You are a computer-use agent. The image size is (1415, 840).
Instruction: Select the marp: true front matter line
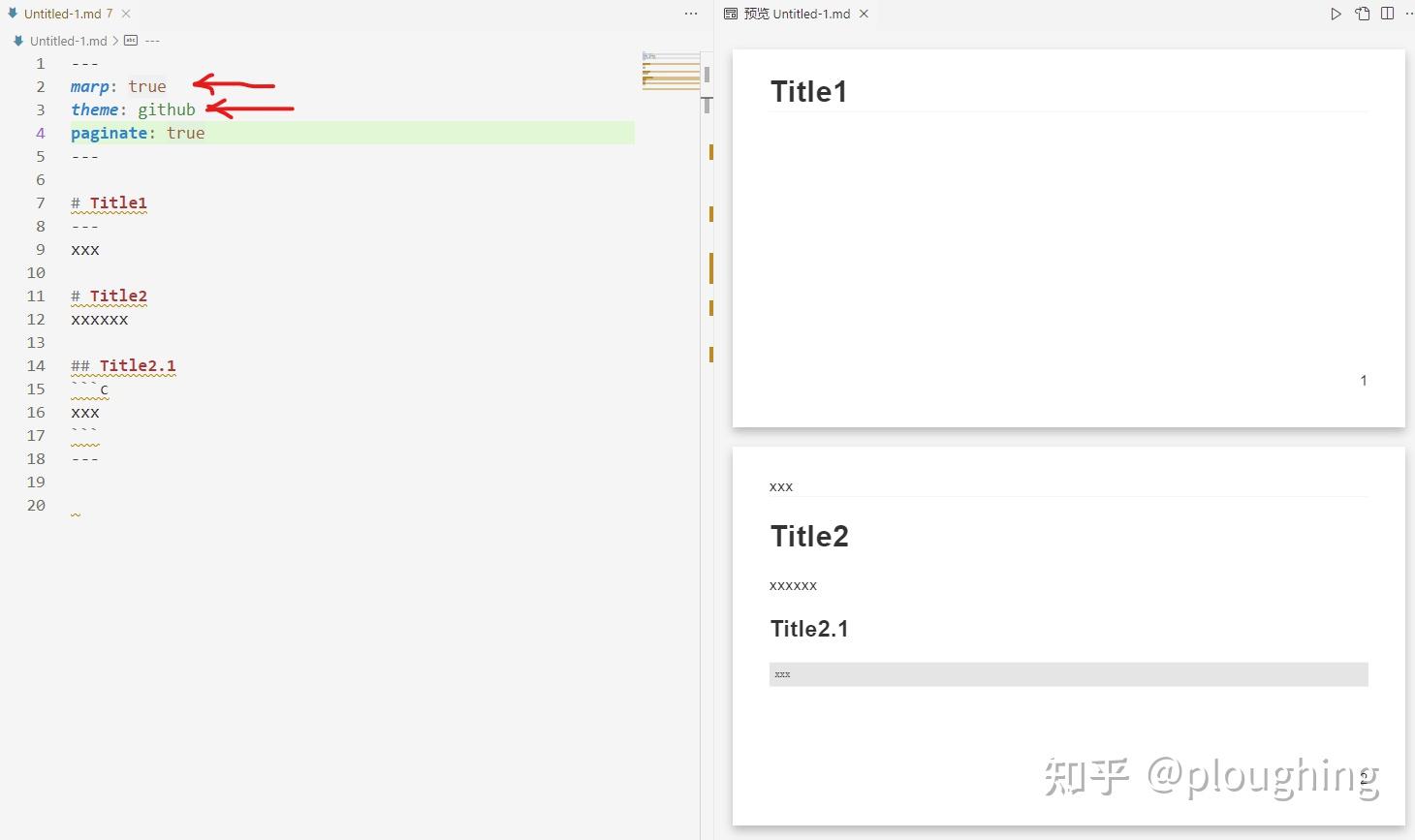[x=118, y=86]
